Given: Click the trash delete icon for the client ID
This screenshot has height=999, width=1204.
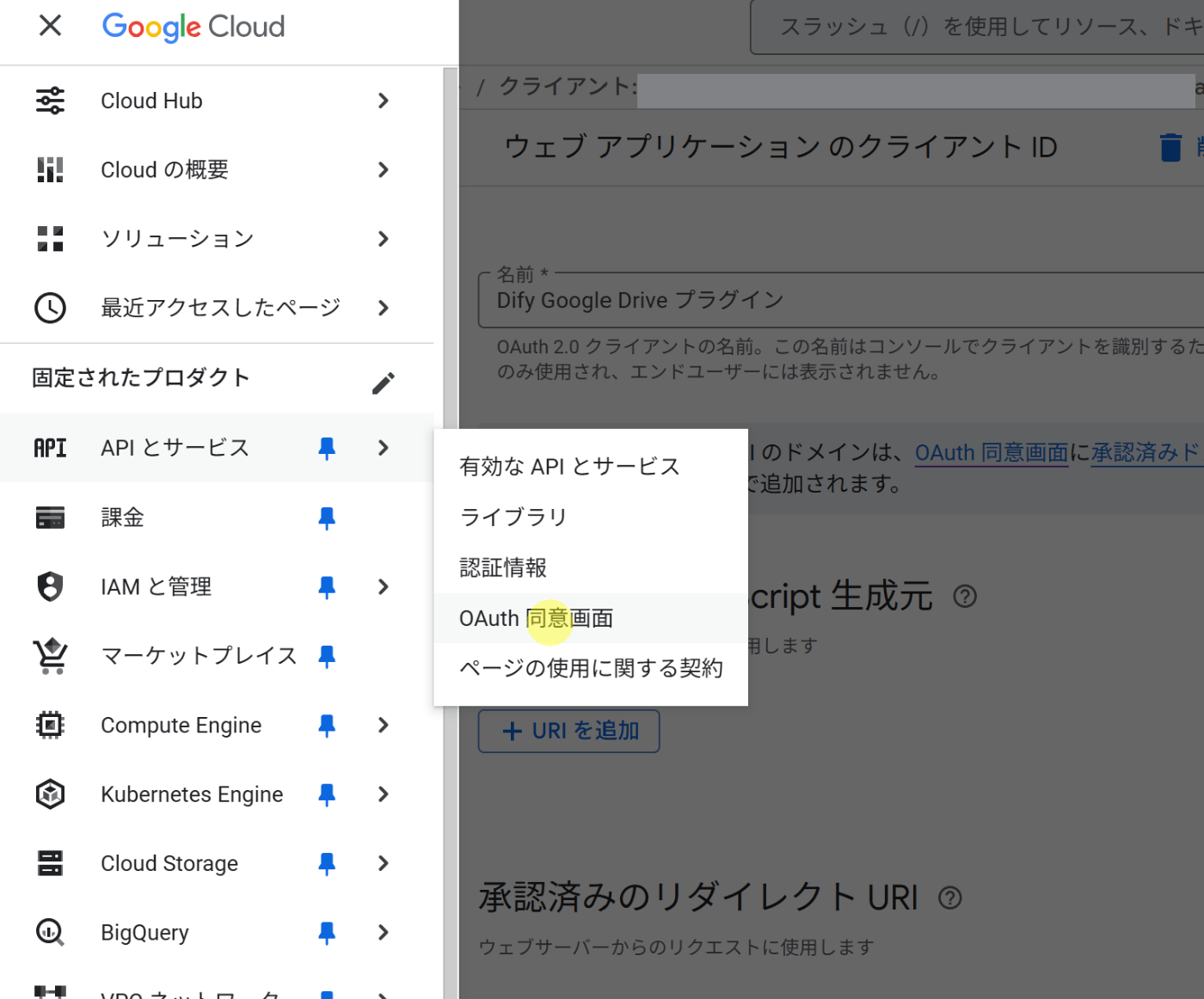Looking at the screenshot, I should [x=1170, y=147].
